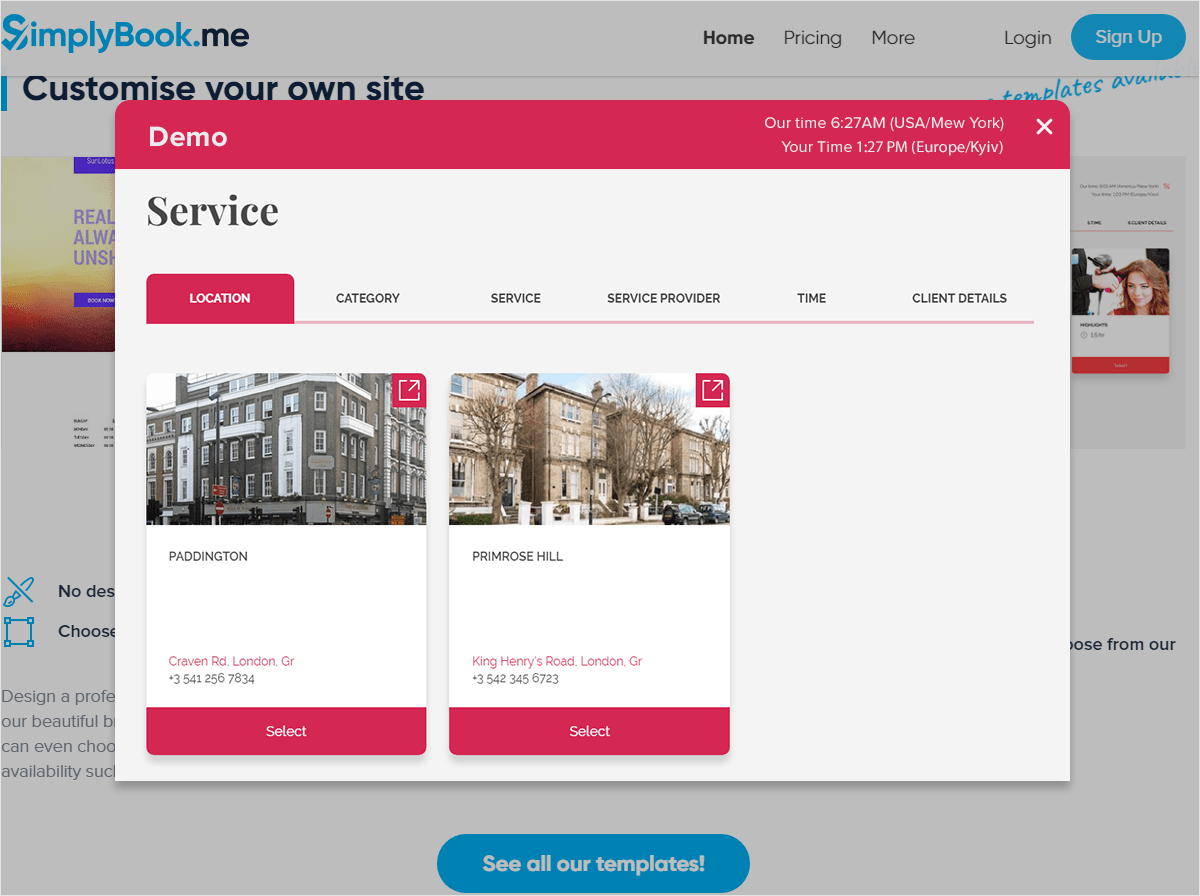This screenshot has height=896, width=1200.
Task: Open the More menu in navigation
Action: [892, 38]
